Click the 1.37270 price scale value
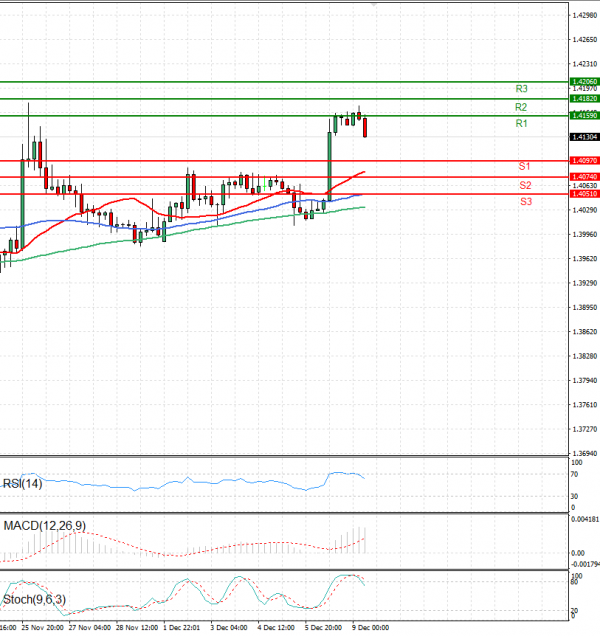The width and height of the screenshot is (600, 636). coord(585,429)
